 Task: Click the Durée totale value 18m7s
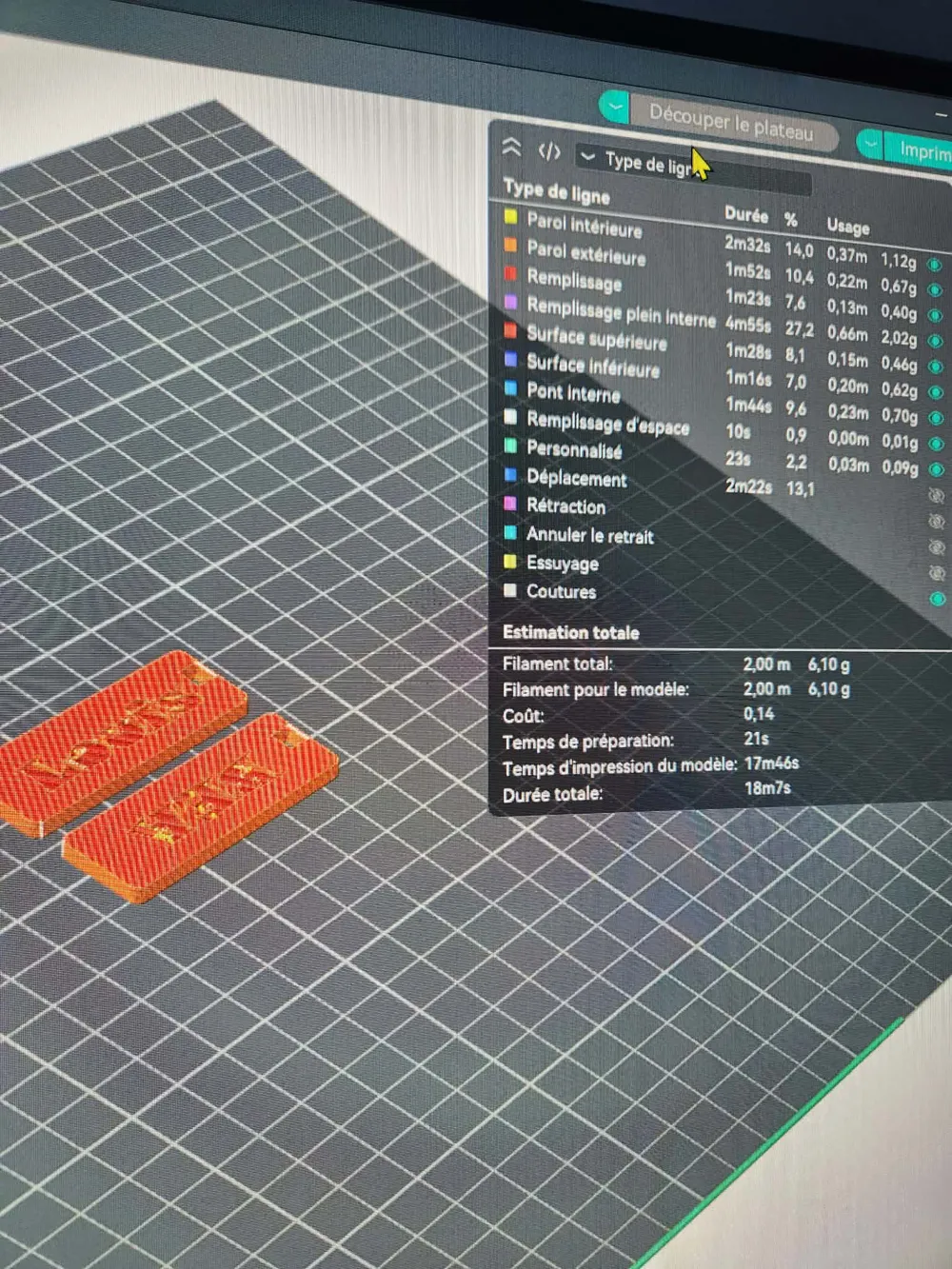point(767,787)
